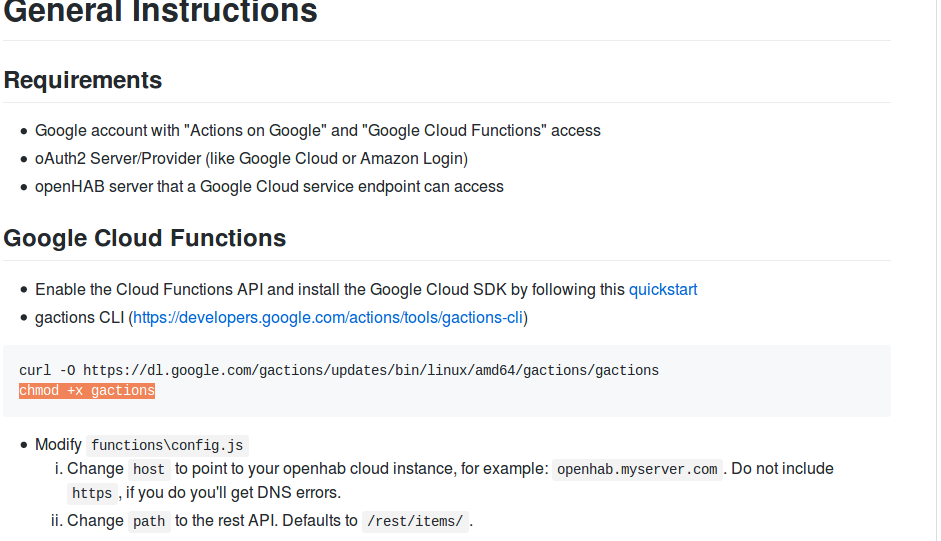The width and height of the screenshot is (941, 541).
Task: Click the oAuth2 Server/Provider bullet text
Action: point(251,159)
